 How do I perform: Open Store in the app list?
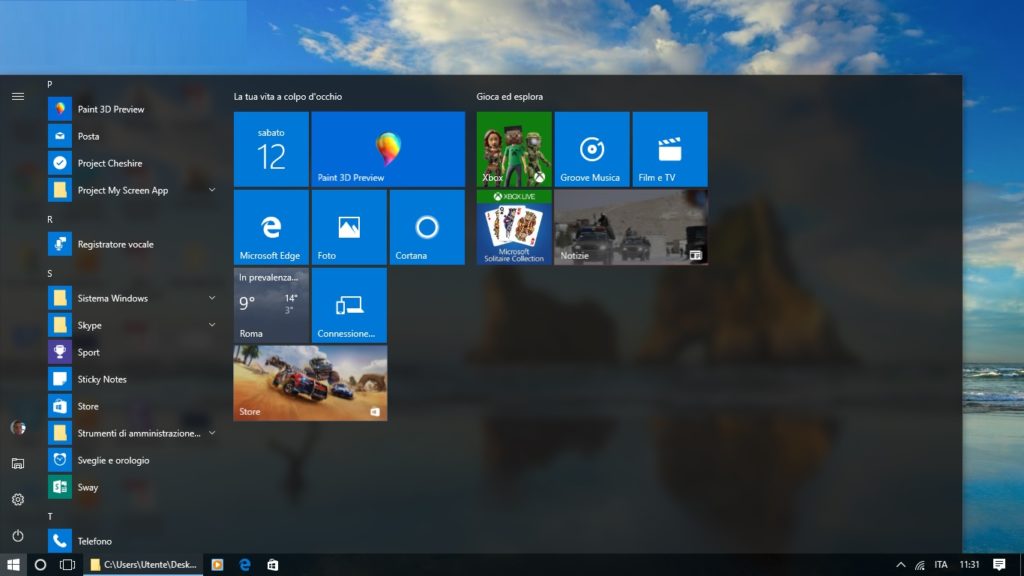pos(131,406)
